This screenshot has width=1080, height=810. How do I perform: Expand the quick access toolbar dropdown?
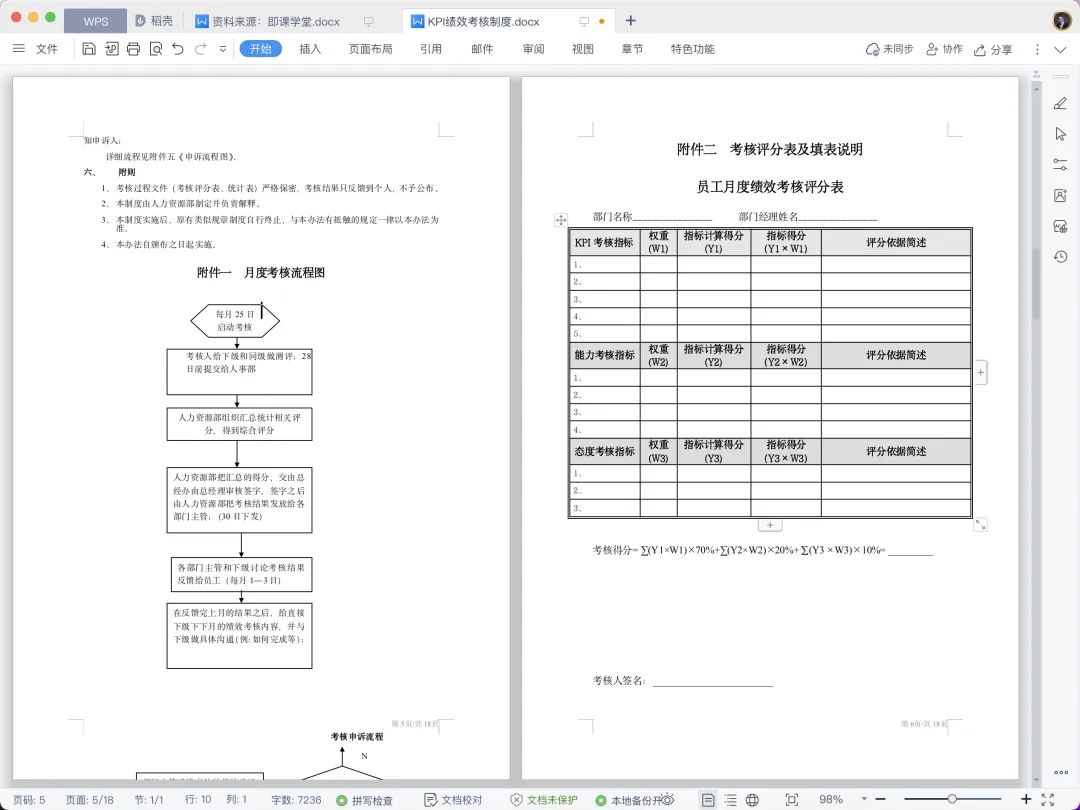click(x=222, y=49)
